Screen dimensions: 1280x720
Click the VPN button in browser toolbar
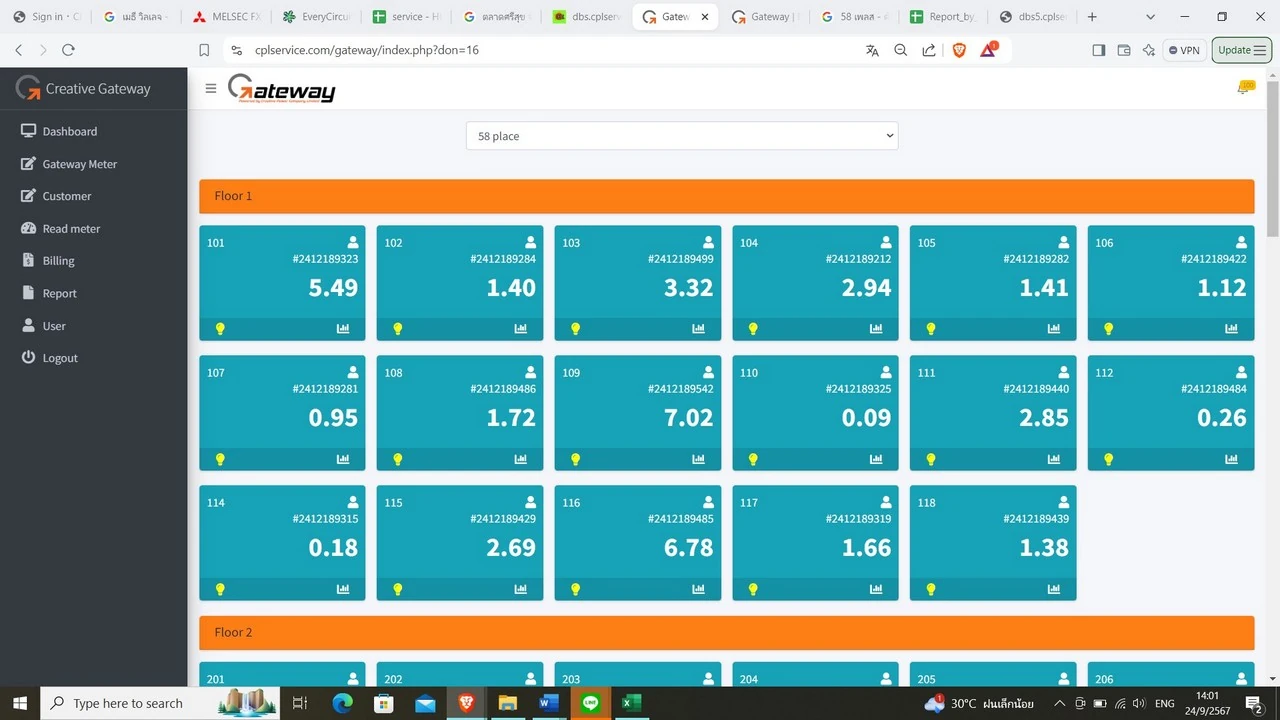pos(1185,50)
